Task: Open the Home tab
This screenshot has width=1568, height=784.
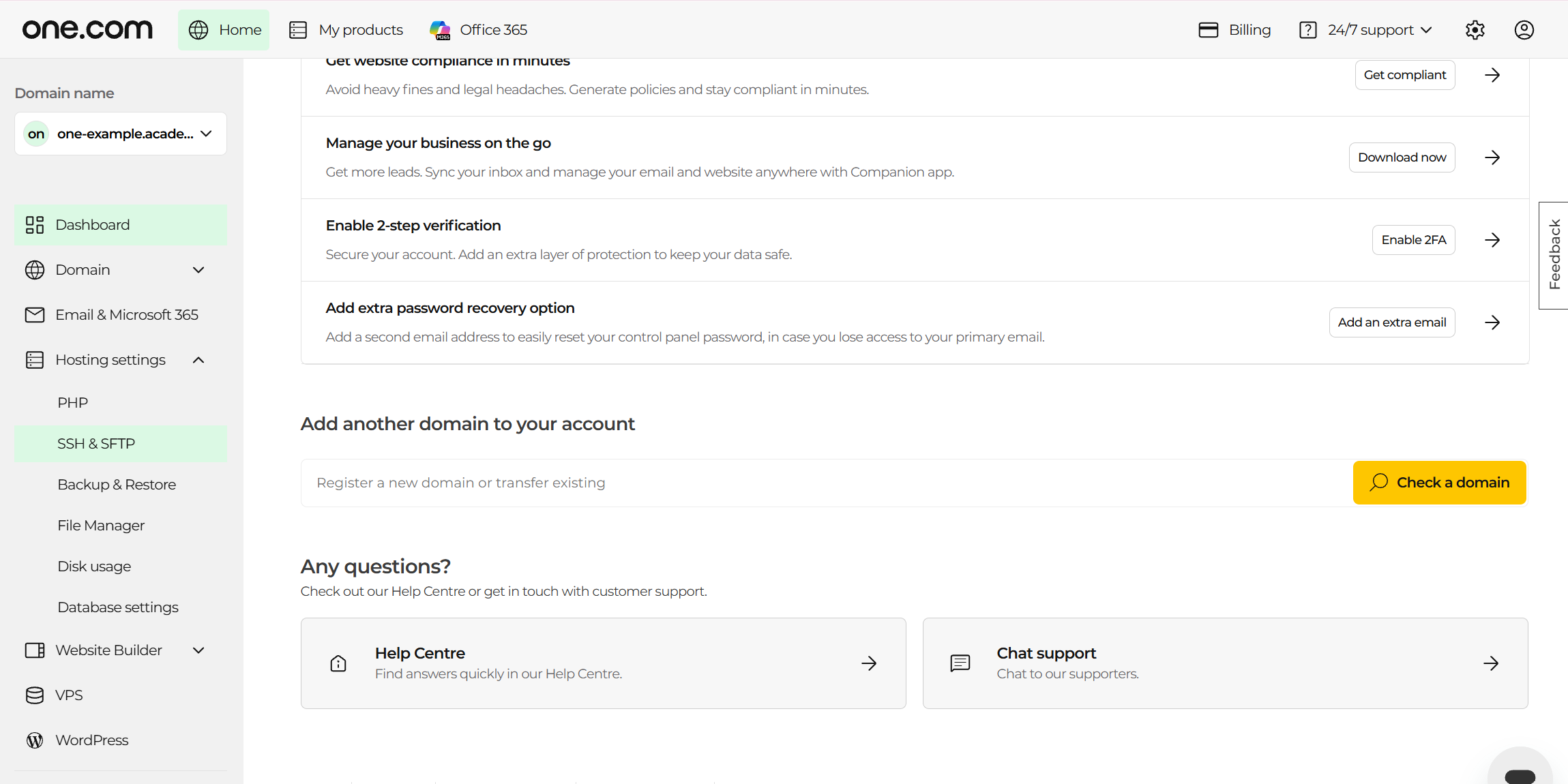Action: coord(224,29)
